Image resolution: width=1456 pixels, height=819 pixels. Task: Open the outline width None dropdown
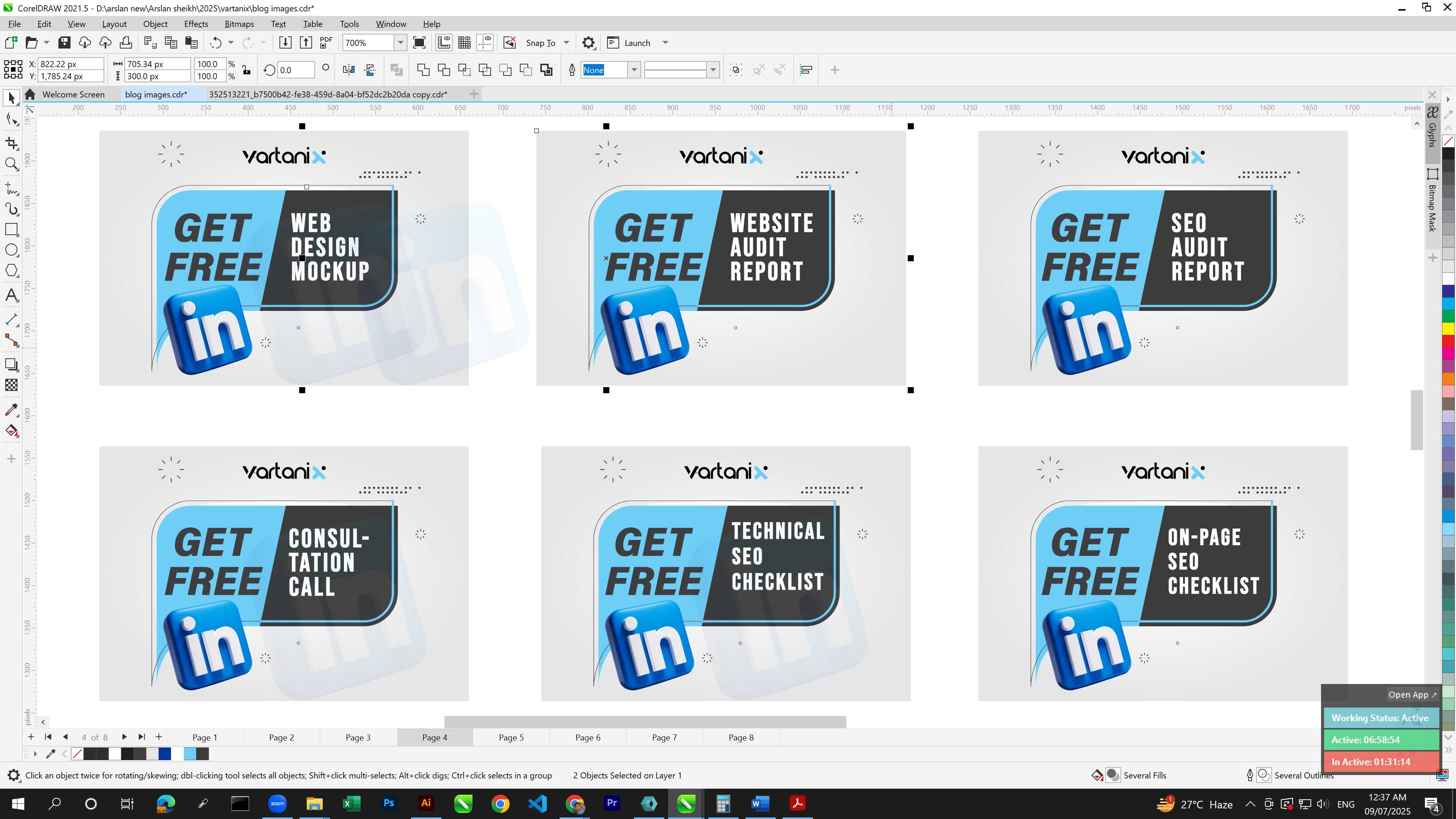pos(634,69)
